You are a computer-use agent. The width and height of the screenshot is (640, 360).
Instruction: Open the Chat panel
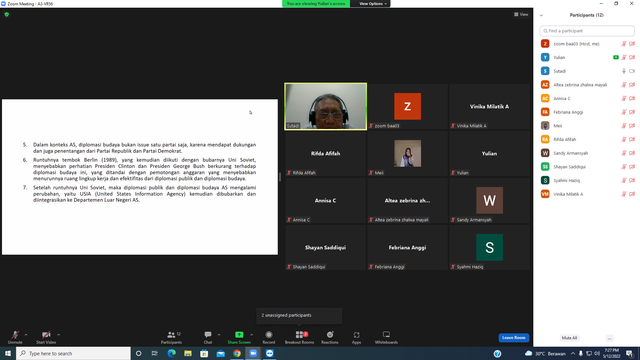click(208, 337)
